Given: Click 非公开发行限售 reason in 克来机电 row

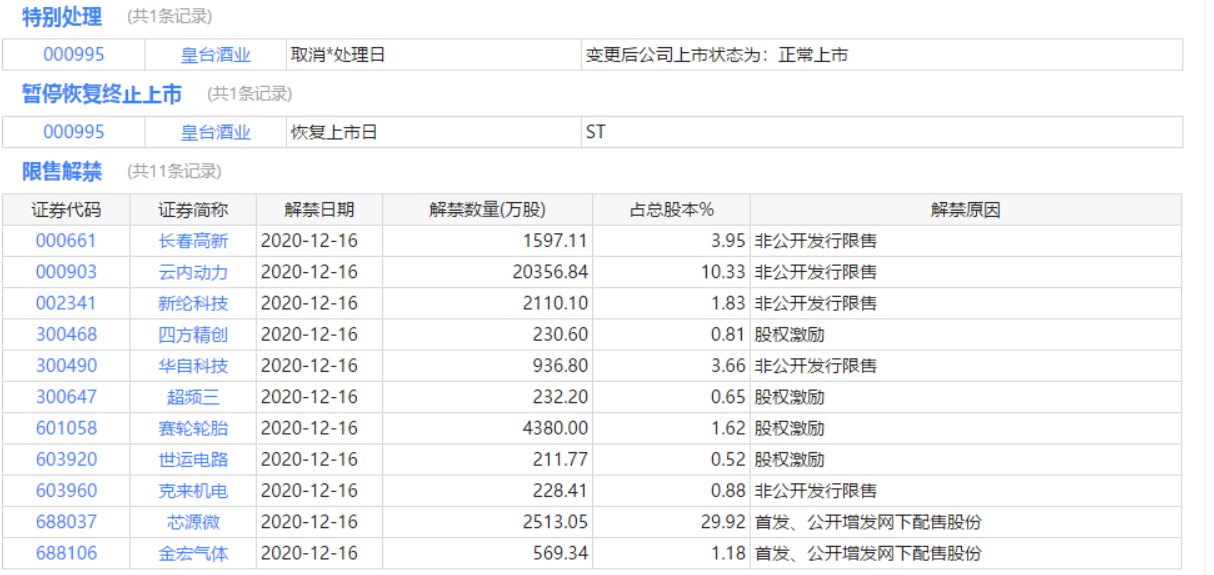Looking at the screenshot, I should coord(815,490).
